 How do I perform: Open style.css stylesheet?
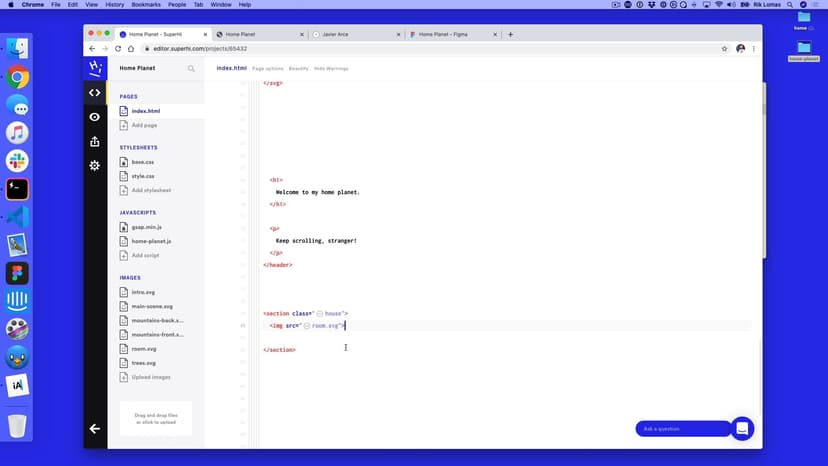click(143, 176)
